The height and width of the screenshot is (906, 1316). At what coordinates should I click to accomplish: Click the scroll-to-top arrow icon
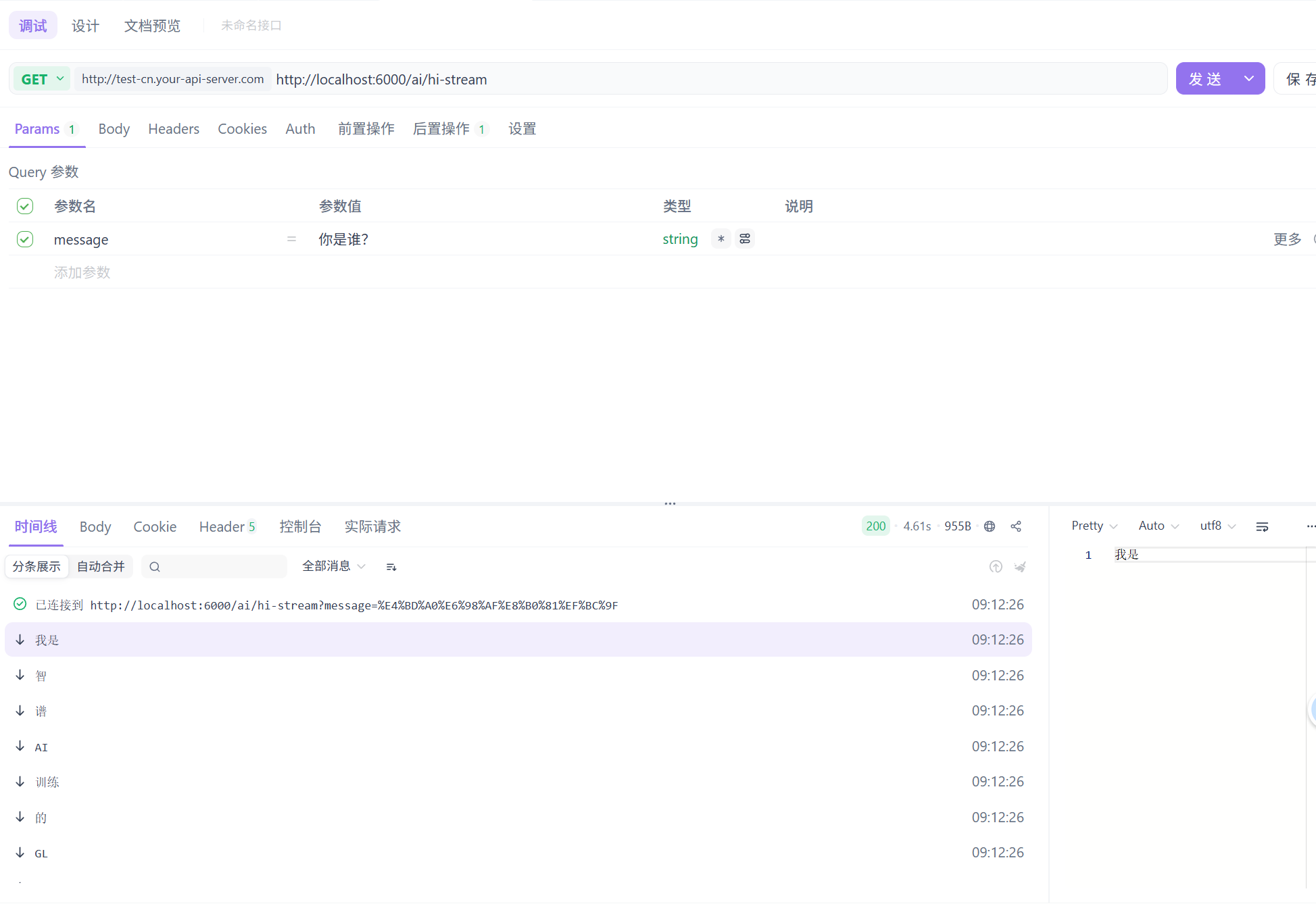click(996, 567)
